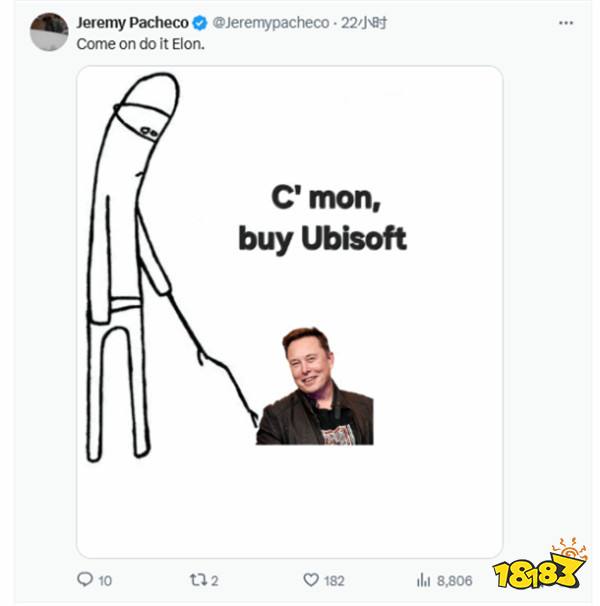Open the view analytics bar chart icon
Screen dimensions: 600x606
(x=423, y=580)
